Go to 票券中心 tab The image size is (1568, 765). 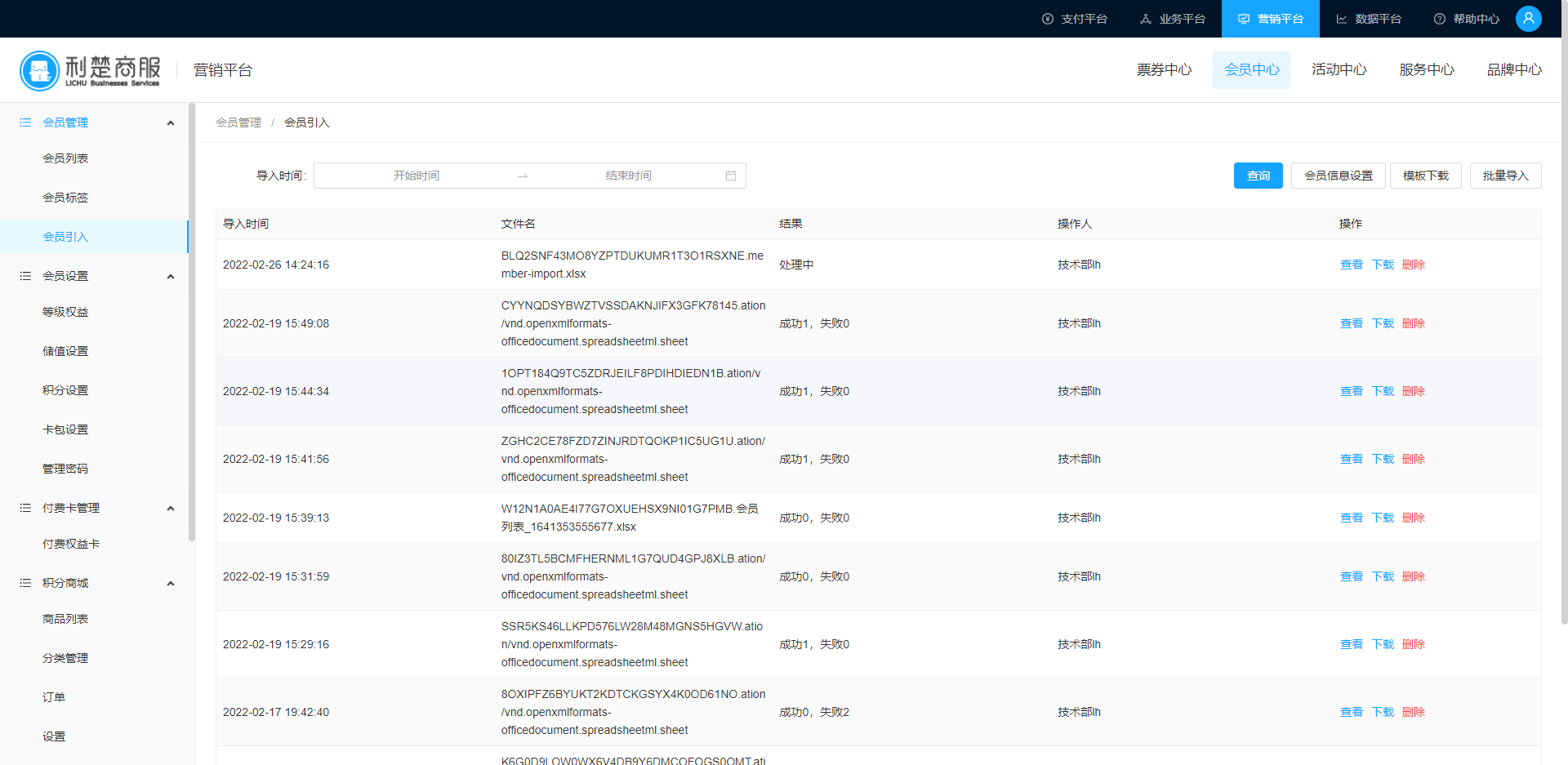[1164, 70]
